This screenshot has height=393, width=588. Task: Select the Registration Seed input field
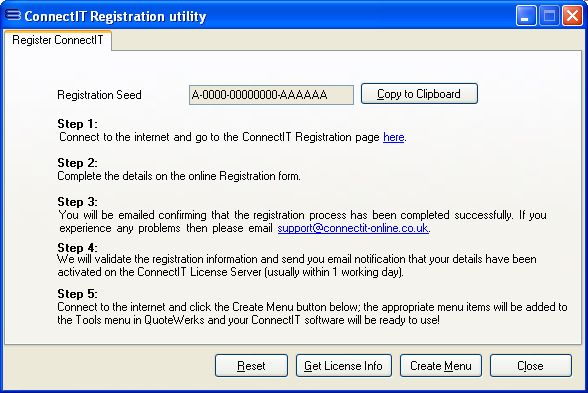271,95
